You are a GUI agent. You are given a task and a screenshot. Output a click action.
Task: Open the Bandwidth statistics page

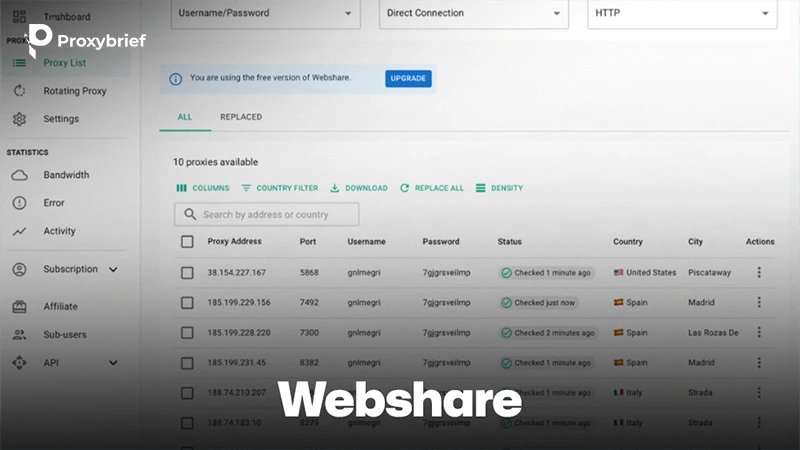coord(66,175)
